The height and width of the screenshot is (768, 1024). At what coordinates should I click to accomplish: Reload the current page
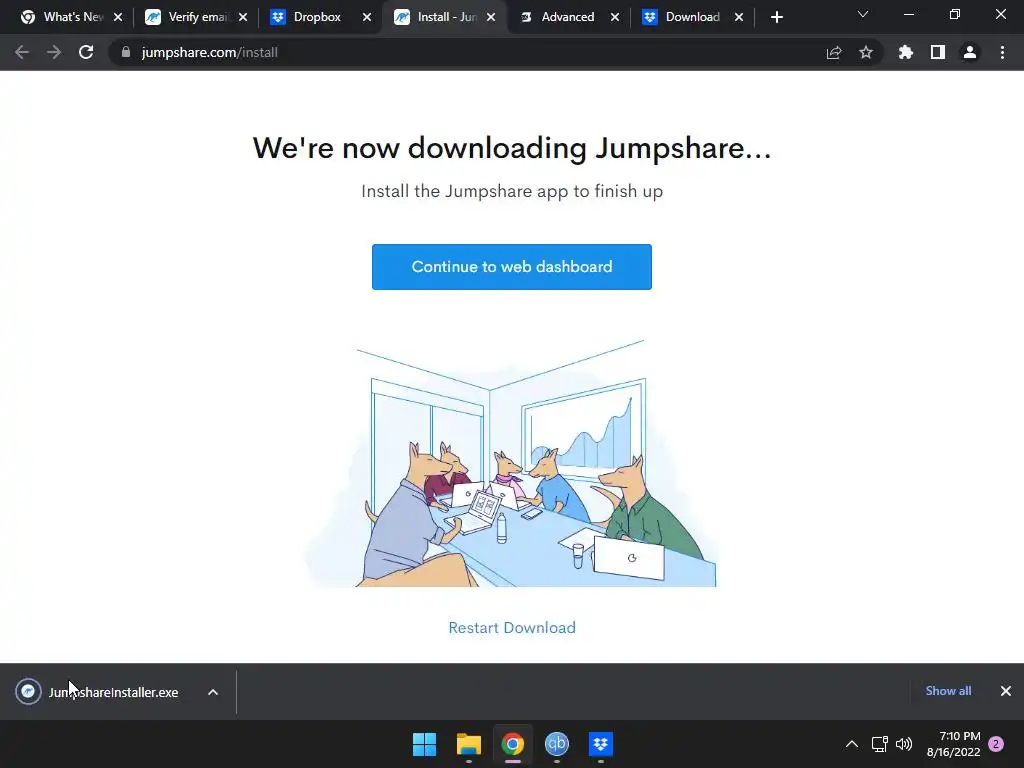pyautogui.click(x=86, y=52)
